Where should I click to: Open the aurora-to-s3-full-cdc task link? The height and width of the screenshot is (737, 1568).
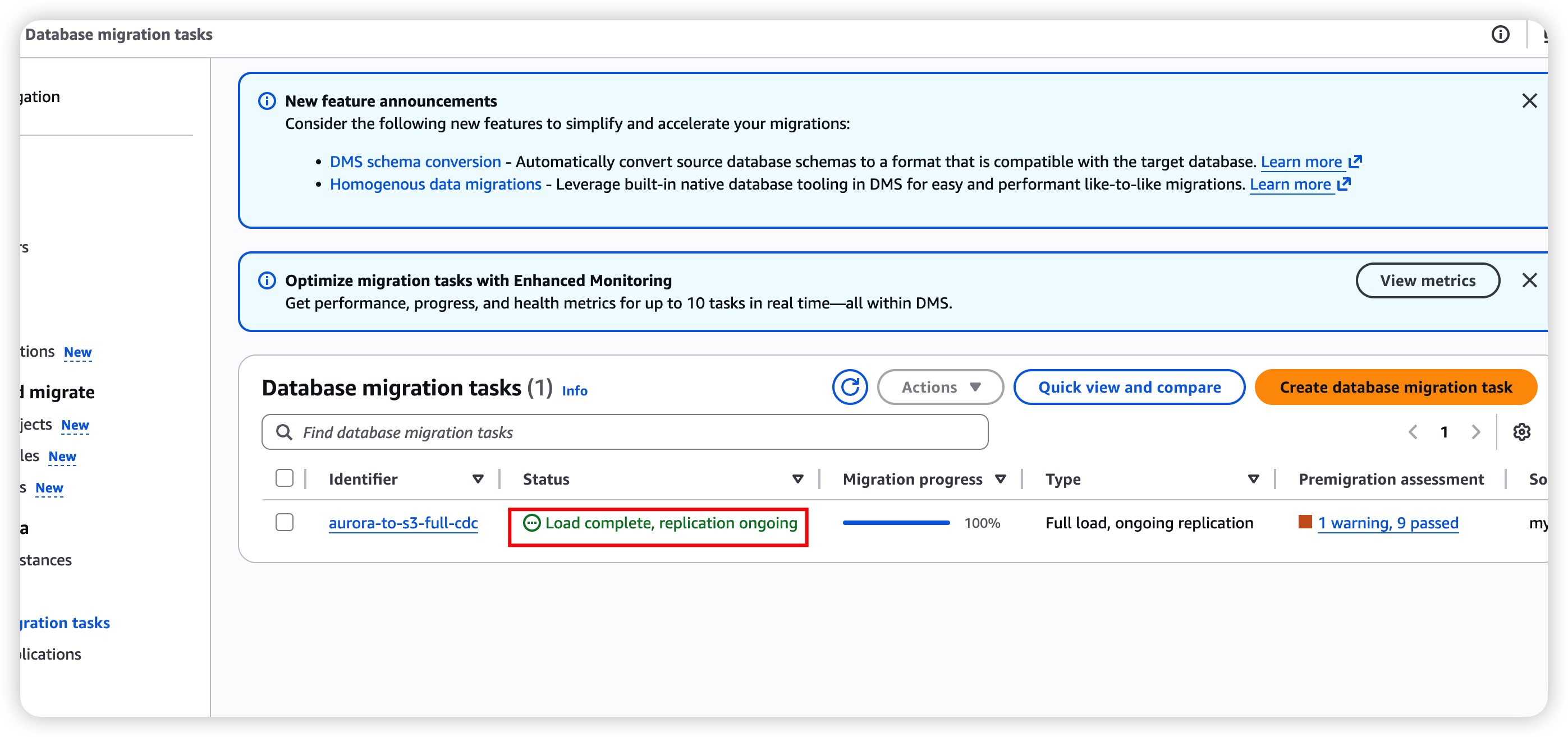pos(403,523)
